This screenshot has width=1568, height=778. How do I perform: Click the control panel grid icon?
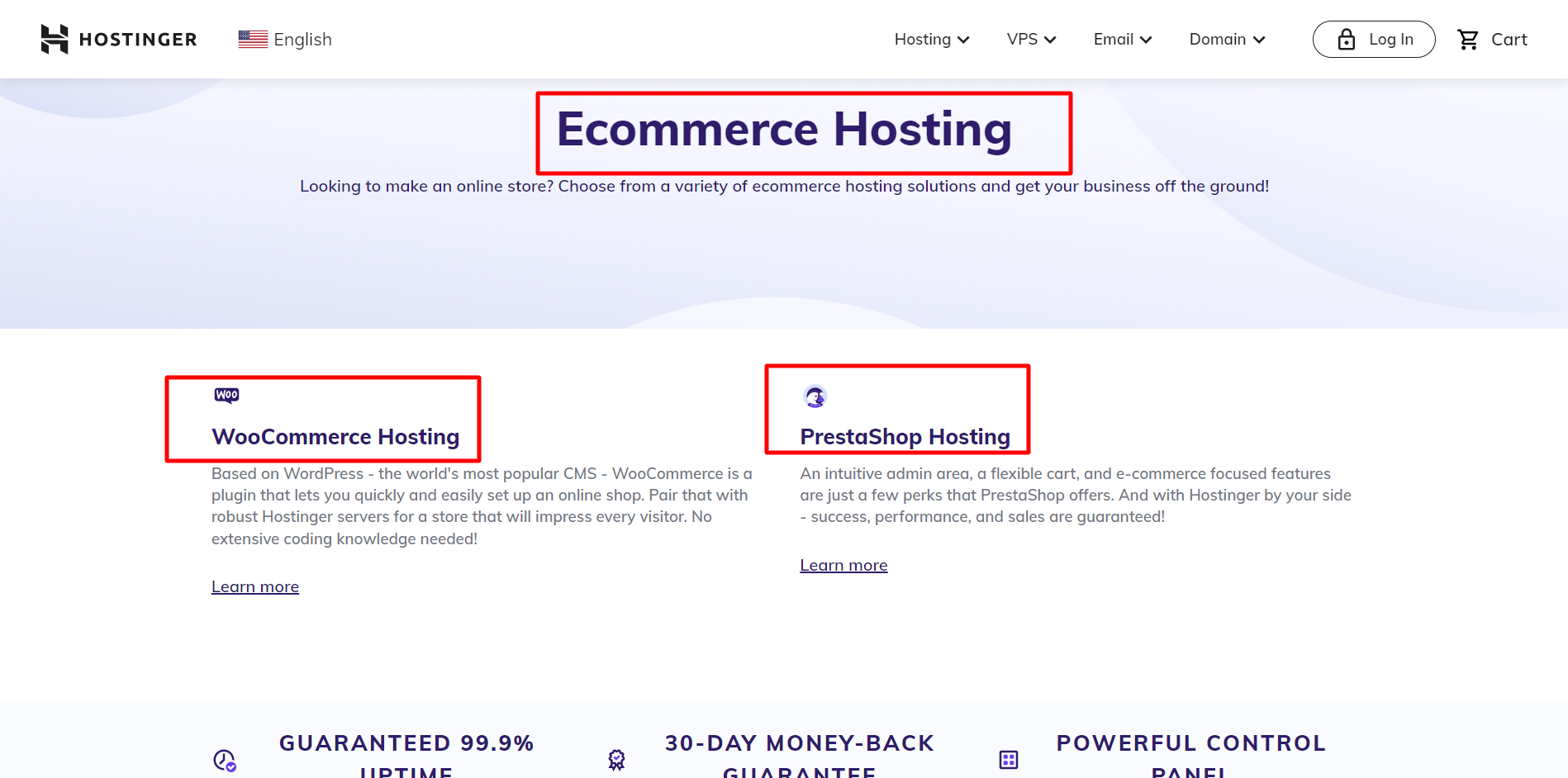[1009, 760]
